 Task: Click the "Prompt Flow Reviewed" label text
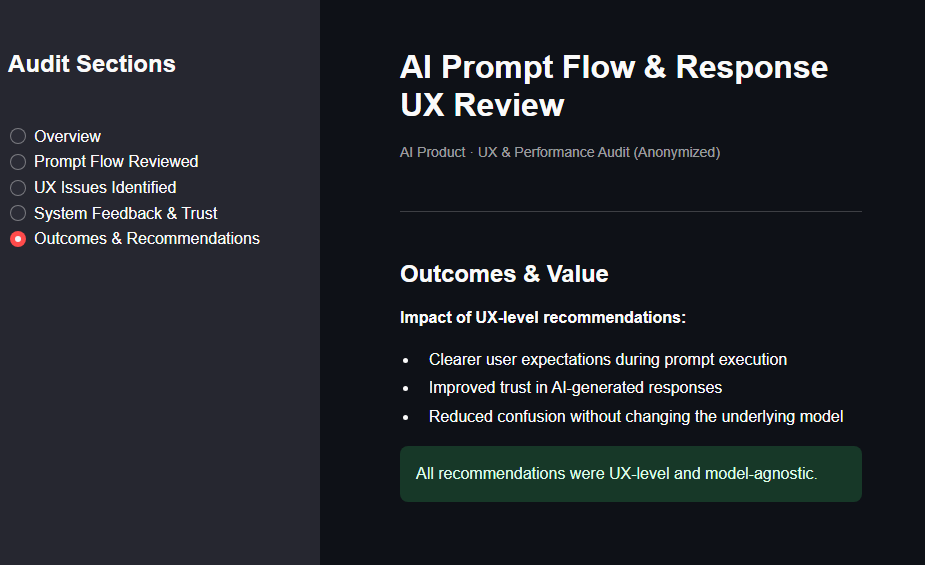pos(116,162)
